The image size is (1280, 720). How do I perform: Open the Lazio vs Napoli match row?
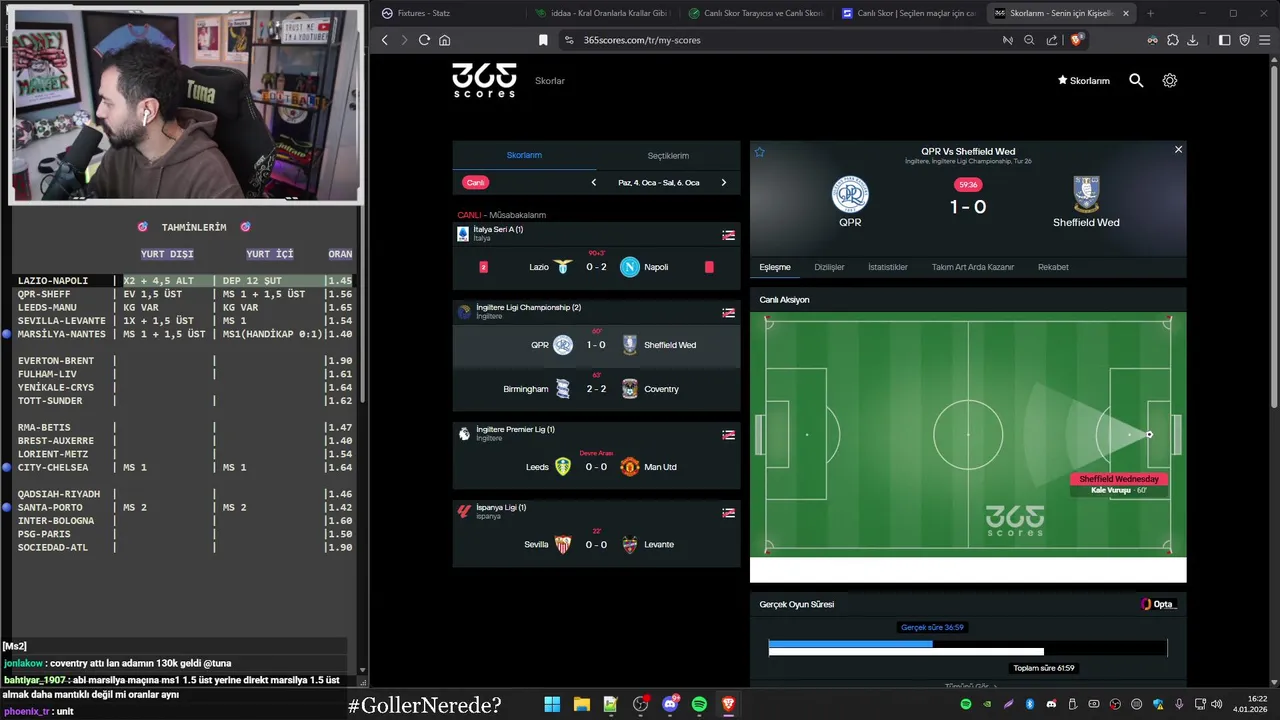pos(596,267)
